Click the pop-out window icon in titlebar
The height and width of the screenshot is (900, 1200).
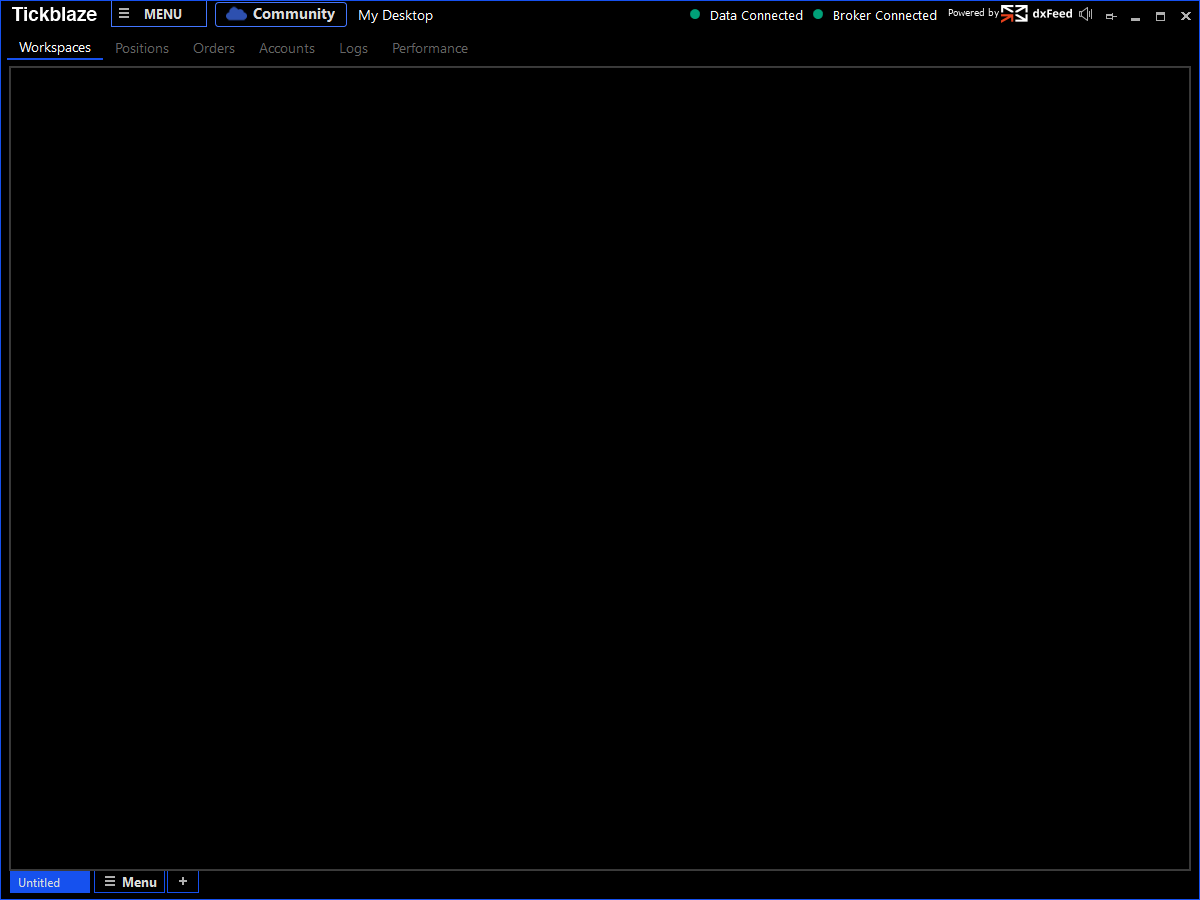1111,16
